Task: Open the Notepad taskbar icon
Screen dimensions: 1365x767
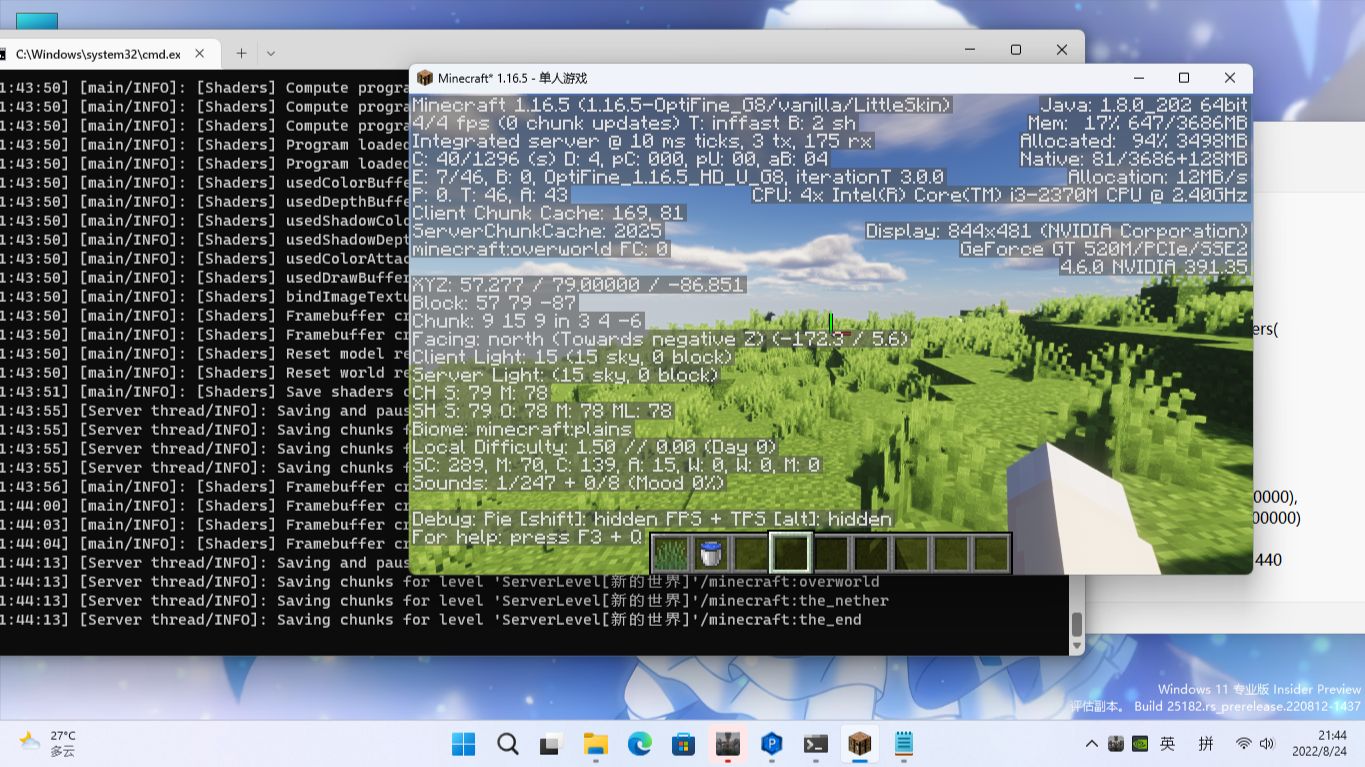Action: pos(904,744)
